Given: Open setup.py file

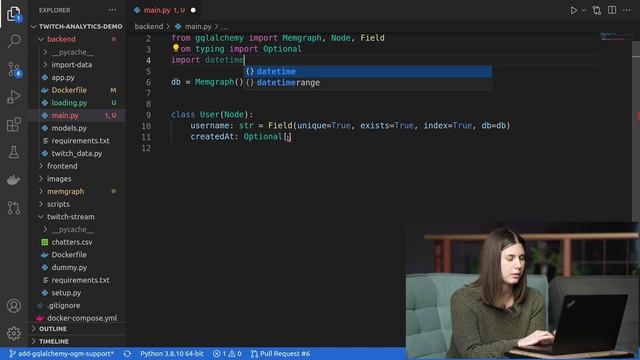Looking at the screenshot, I should tap(77, 293).
